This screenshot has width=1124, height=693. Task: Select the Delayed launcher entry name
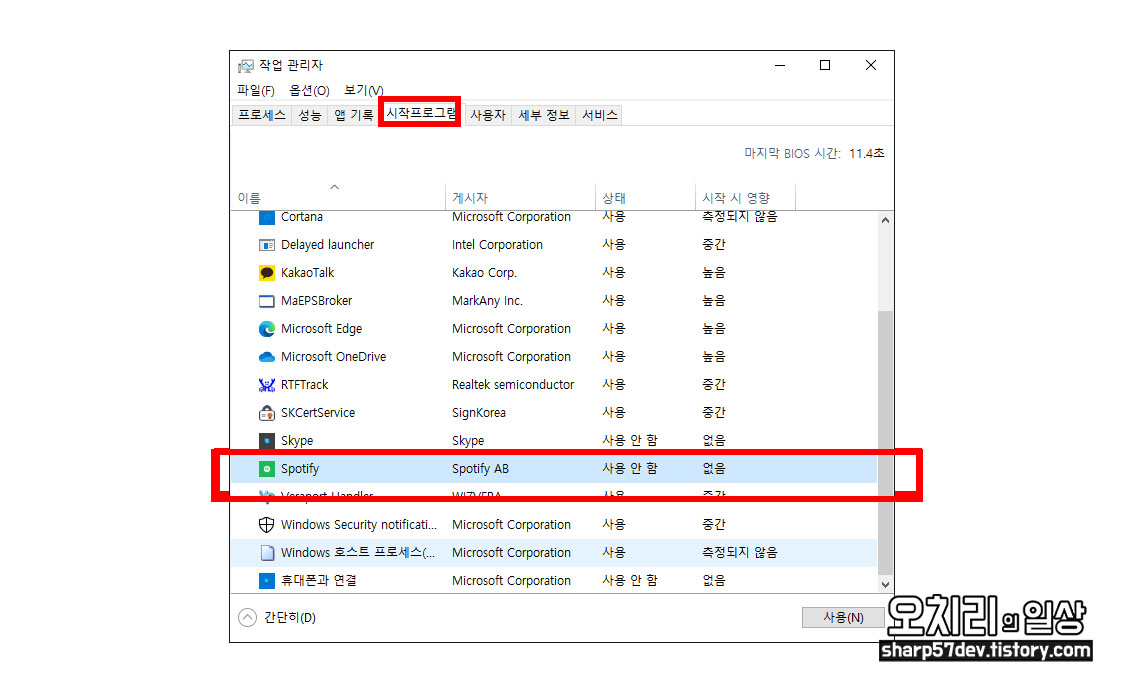(x=328, y=245)
